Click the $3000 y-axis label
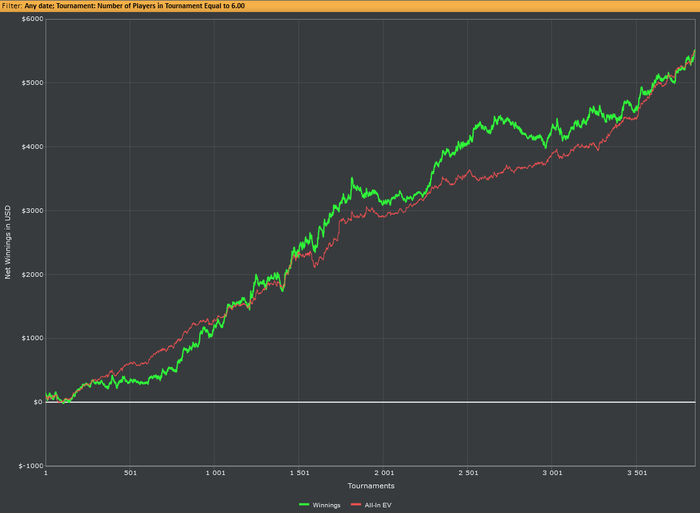Image resolution: width=700 pixels, height=513 pixels. (32, 210)
